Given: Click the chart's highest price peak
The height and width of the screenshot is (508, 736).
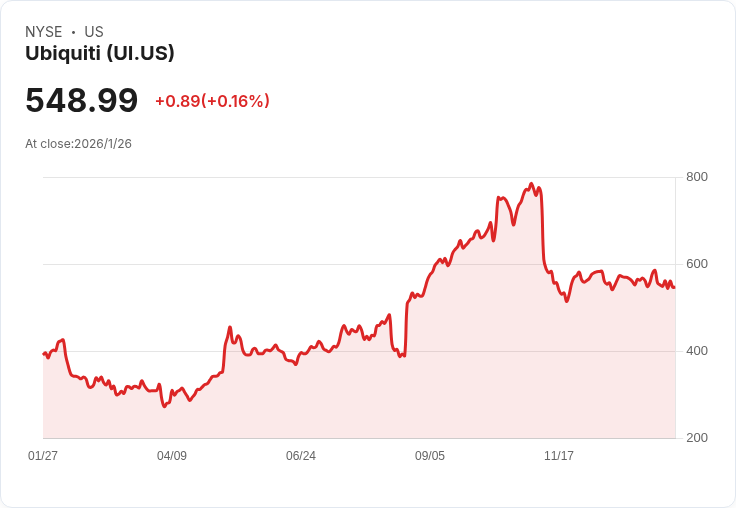Looking at the screenshot, I should click(x=531, y=184).
